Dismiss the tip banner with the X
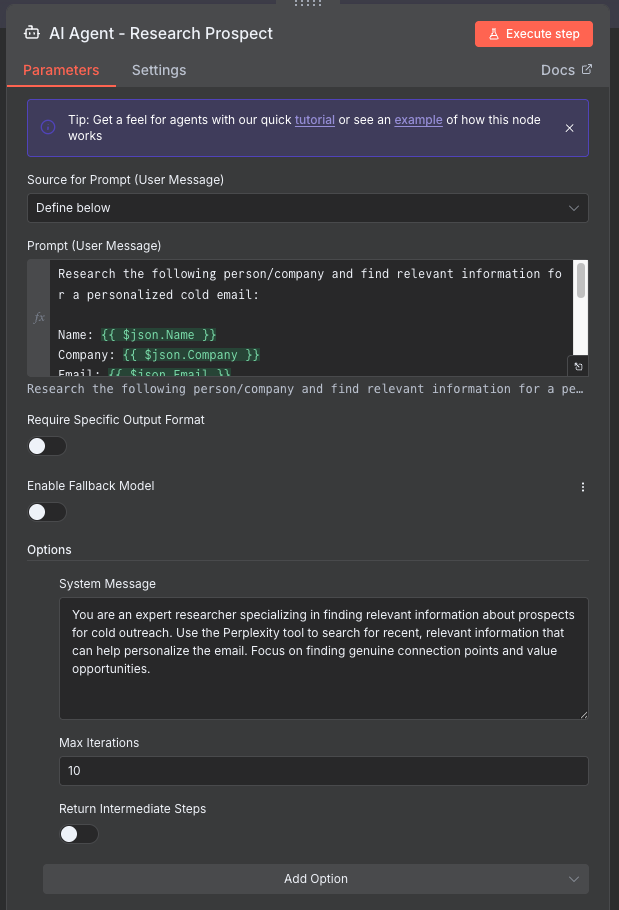Viewport: 619px width, 910px height. click(x=569, y=128)
